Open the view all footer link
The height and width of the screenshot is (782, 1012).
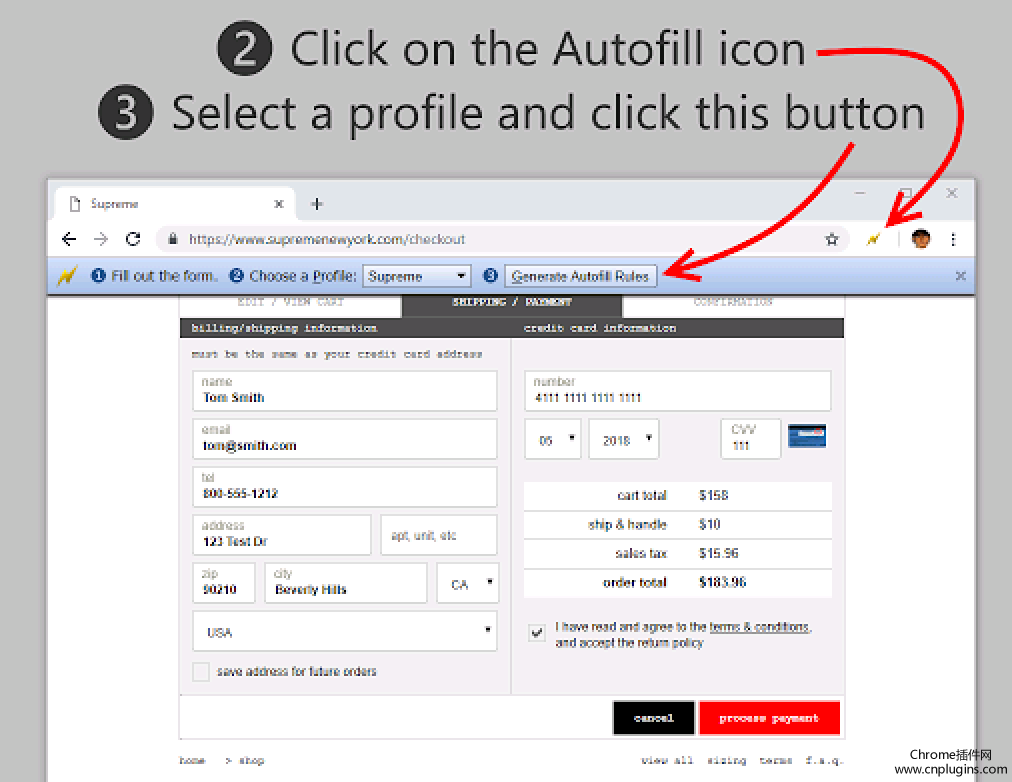pos(667,761)
